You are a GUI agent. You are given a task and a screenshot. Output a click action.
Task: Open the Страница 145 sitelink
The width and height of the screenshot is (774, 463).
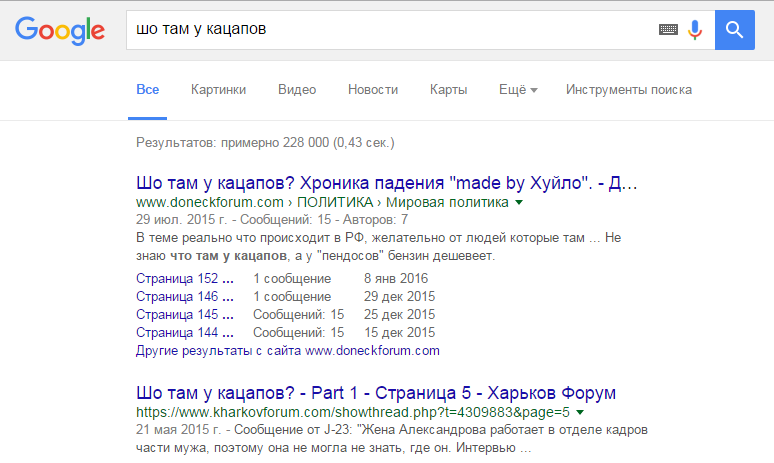185,314
